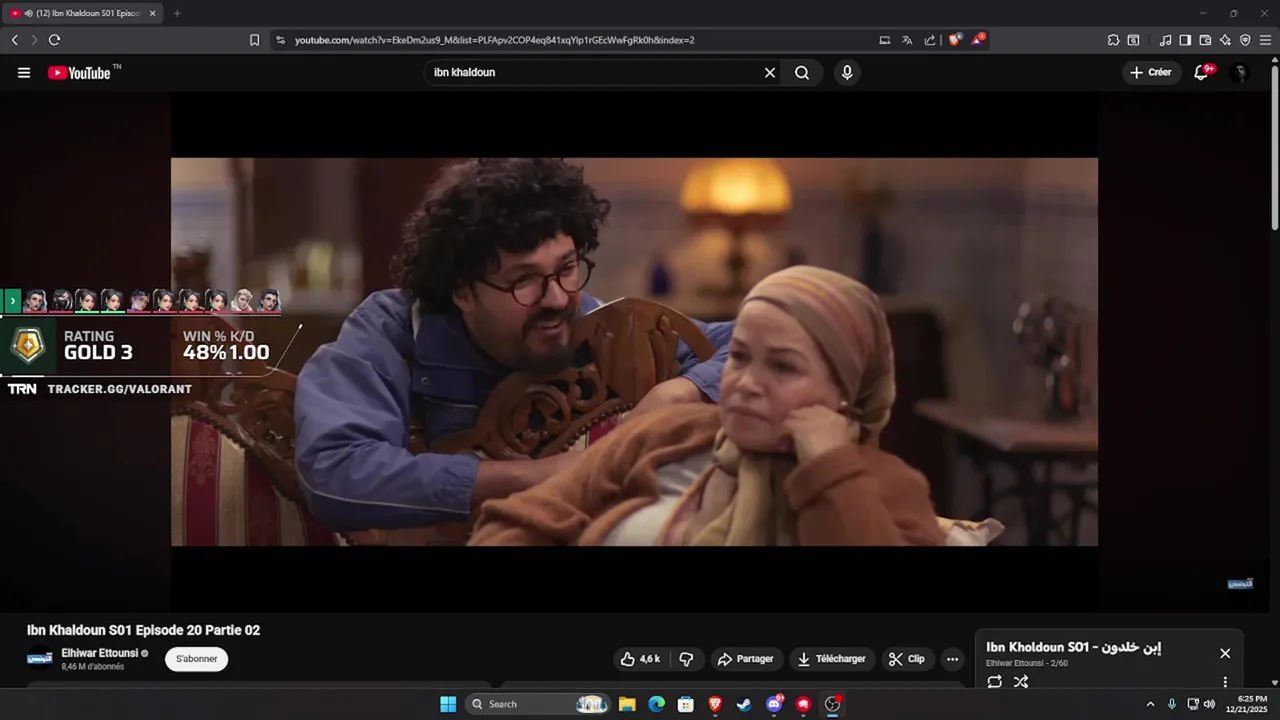The height and width of the screenshot is (720, 1280).
Task: Click the video player area
Action: click(634, 351)
